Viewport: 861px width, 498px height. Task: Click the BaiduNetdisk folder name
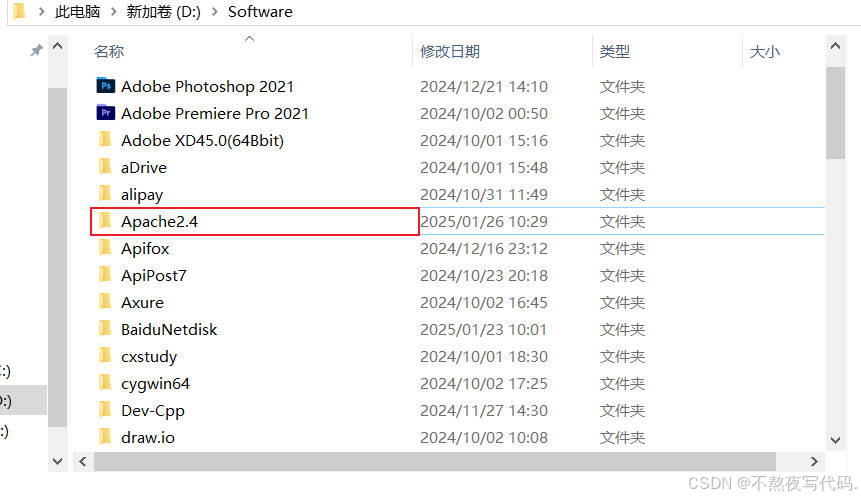[x=169, y=329]
